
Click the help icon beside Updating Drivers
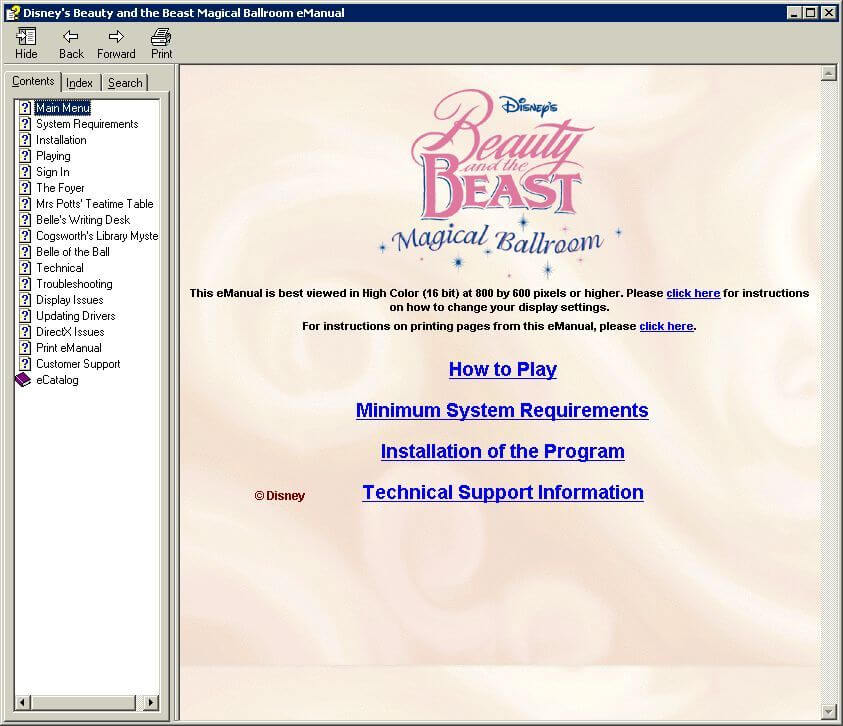coord(25,316)
